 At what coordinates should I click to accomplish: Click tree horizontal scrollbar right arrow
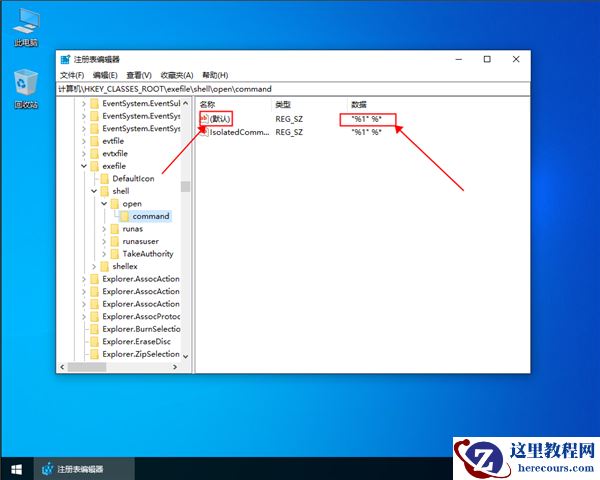point(175,367)
